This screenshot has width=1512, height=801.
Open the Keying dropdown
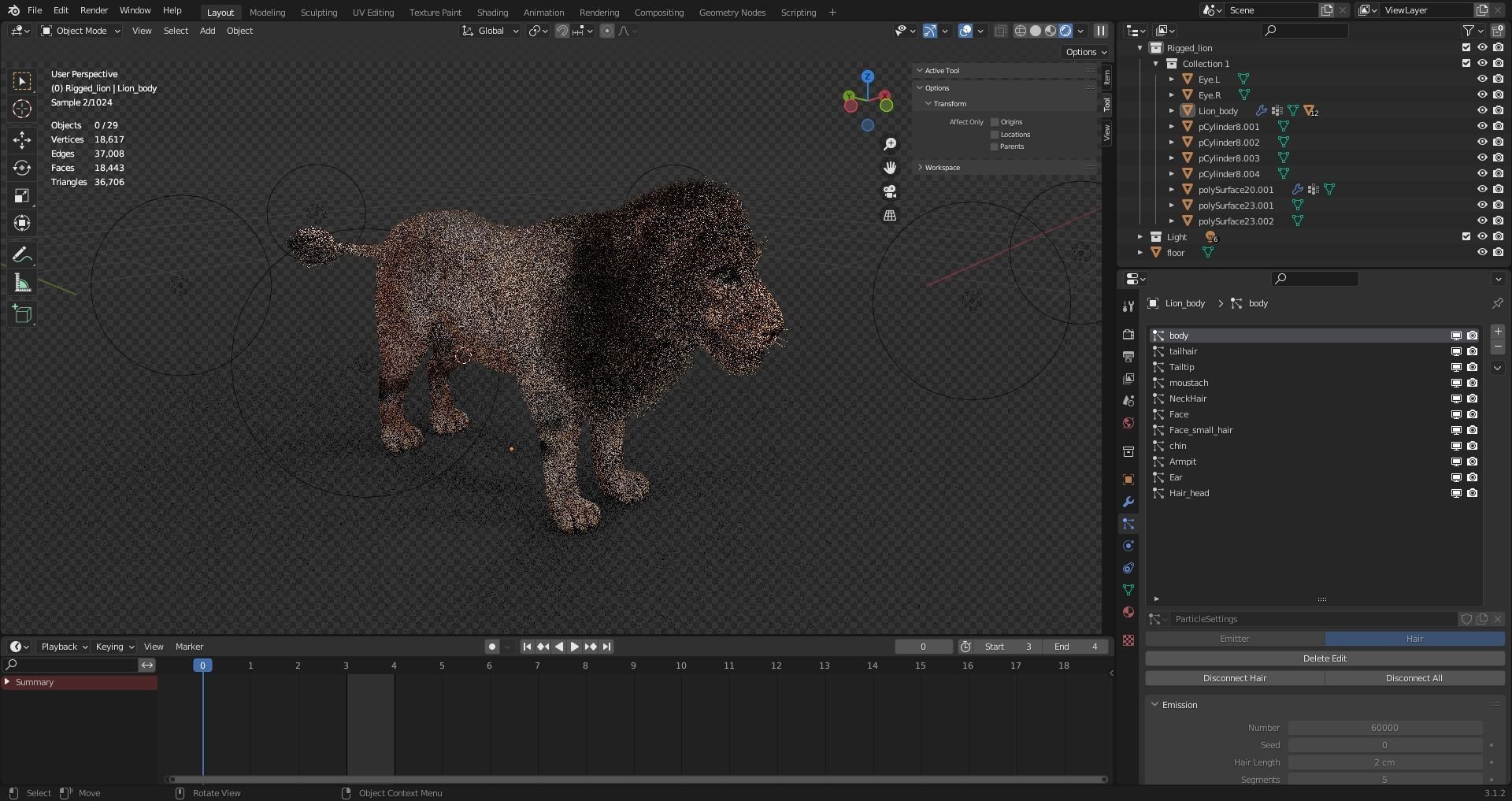coord(114,647)
